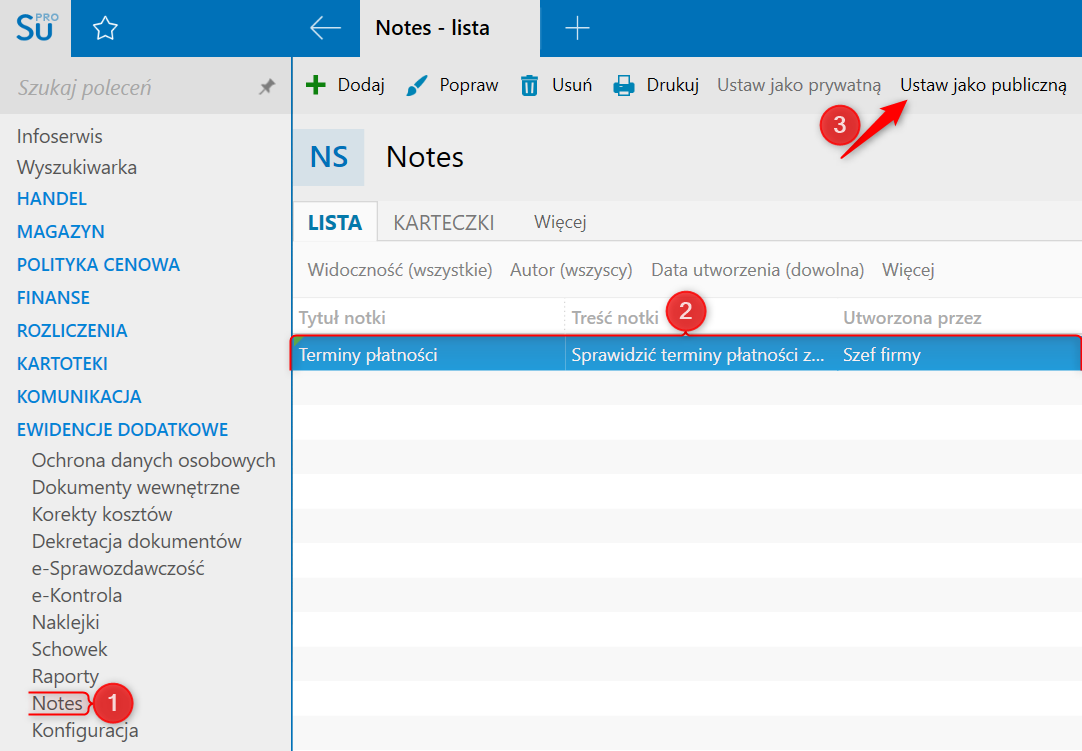Viewport: 1082px width, 751px height.
Task: Open a new tab with the plus icon
Action: point(577,28)
